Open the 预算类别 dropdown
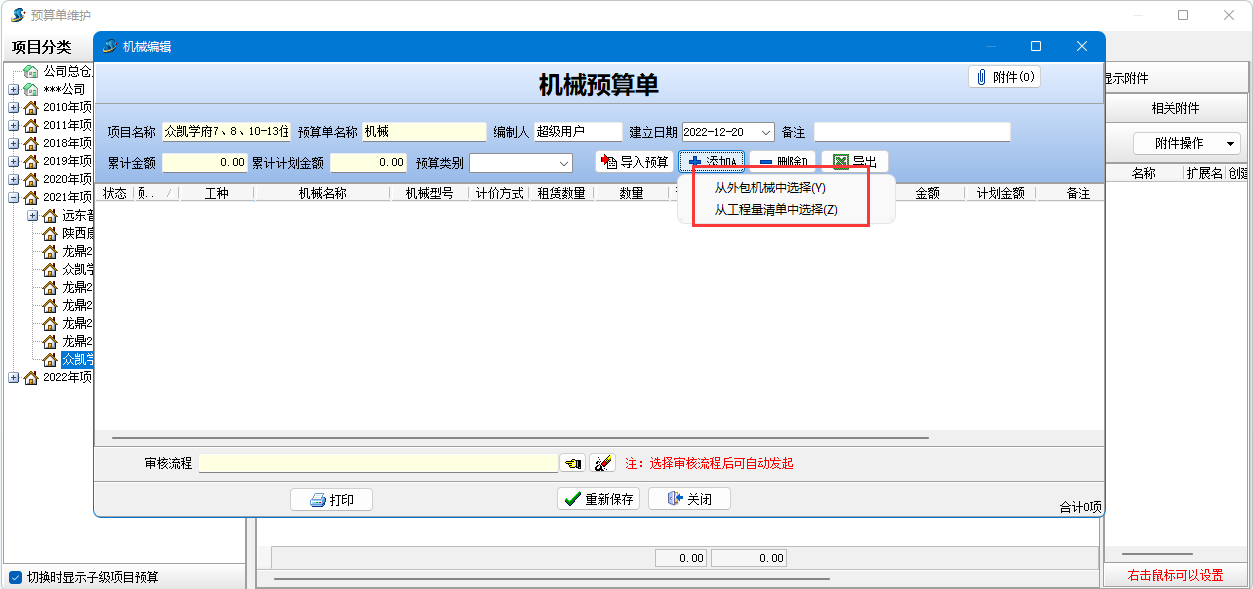Image resolution: width=1253 pixels, height=589 pixels. tap(565, 163)
